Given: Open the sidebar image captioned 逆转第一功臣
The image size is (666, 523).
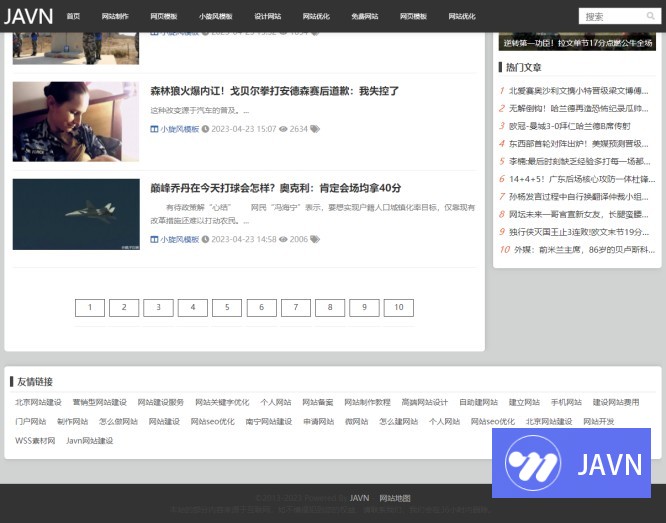Looking at the screenshot, I should point(577,41).
